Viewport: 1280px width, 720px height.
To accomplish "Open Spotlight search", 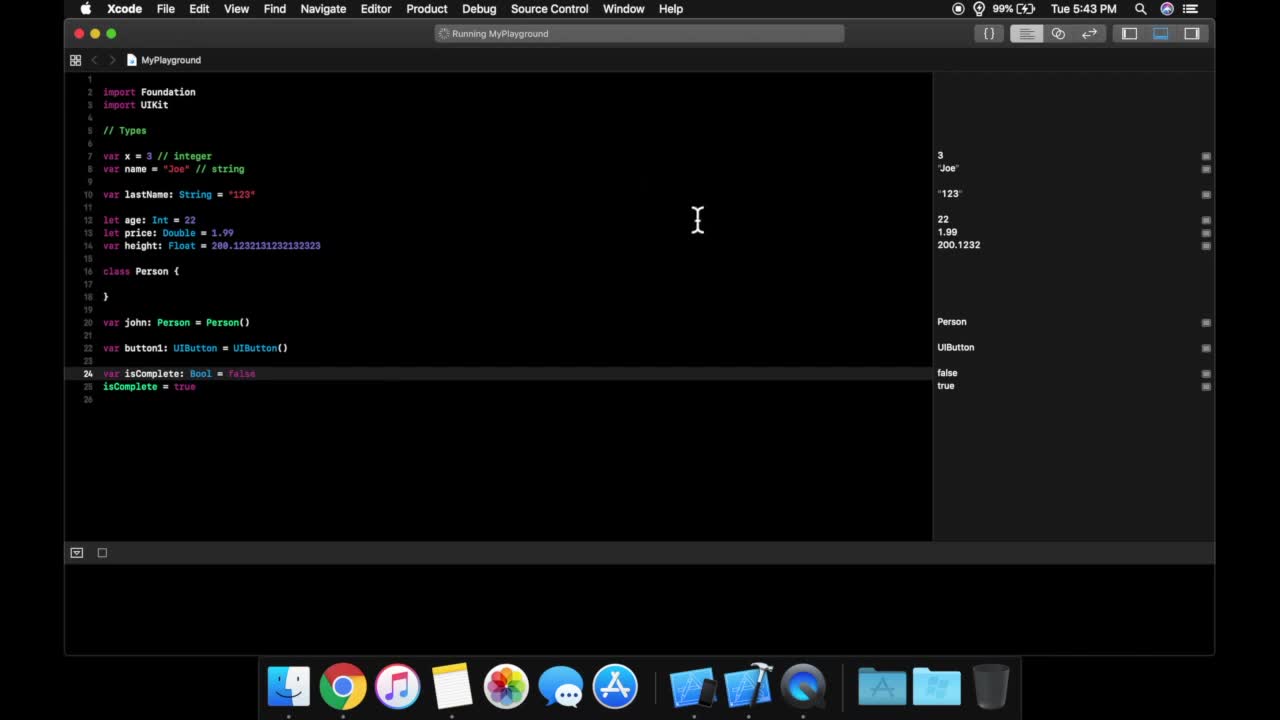I will coord(1140,9).
